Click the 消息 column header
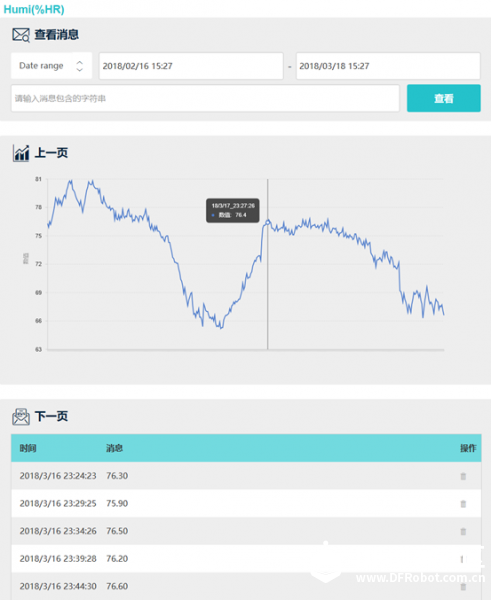This screenshot has height=600, width=491. (114, 448)
